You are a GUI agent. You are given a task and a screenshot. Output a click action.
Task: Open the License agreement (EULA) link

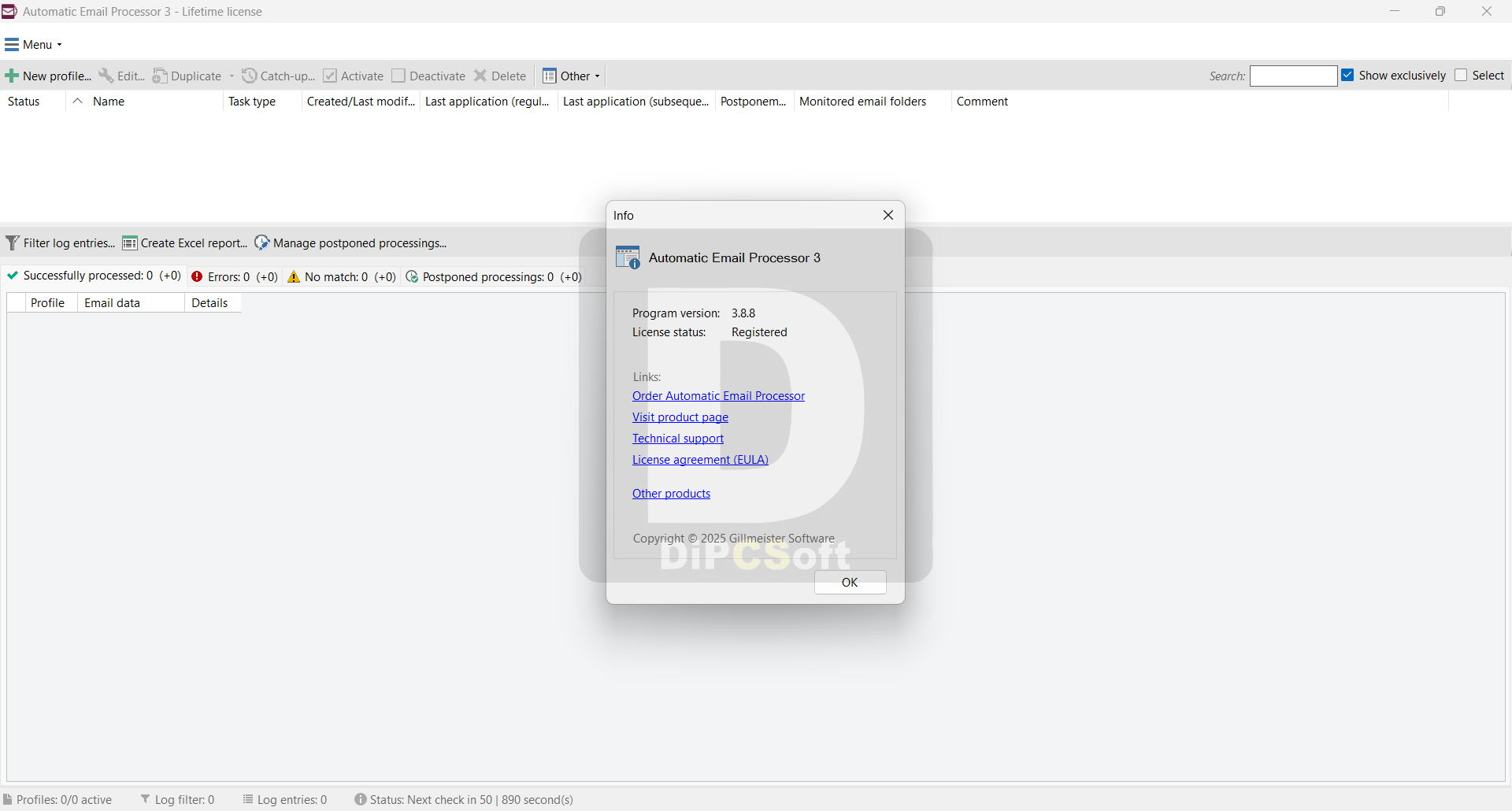click(700, 460)
